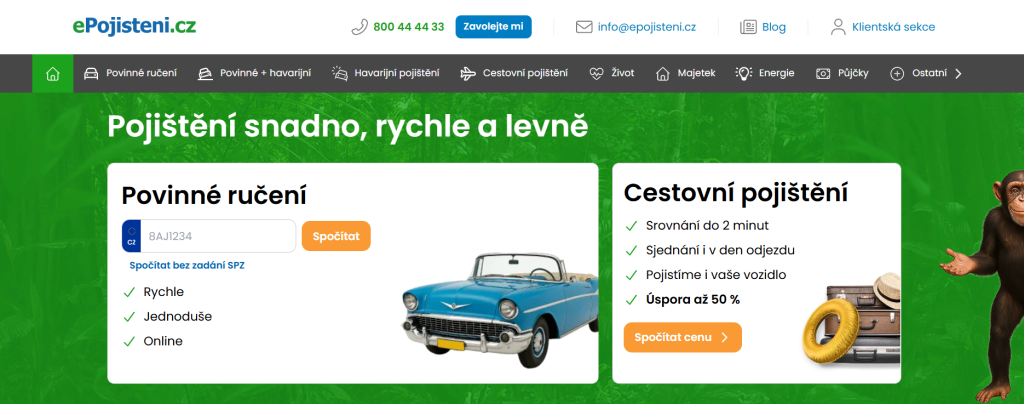Open Povinné ručení menu item

pyautogui.click(x=133, y=73)
